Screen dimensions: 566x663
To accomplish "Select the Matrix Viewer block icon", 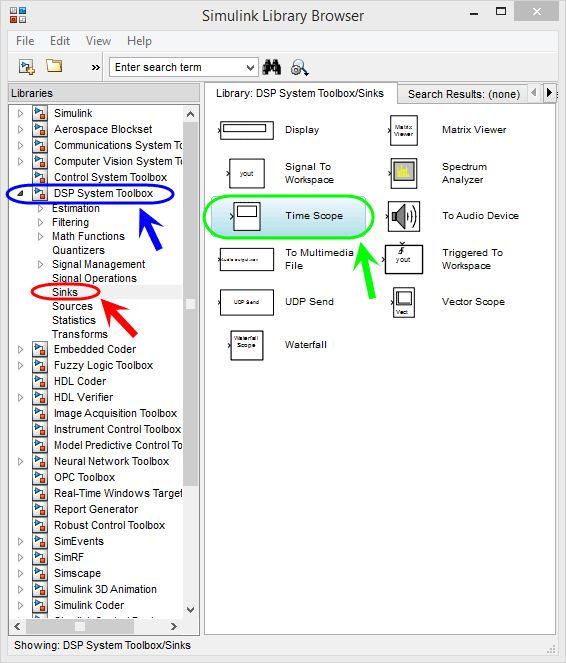I will (x=404, y=130).
